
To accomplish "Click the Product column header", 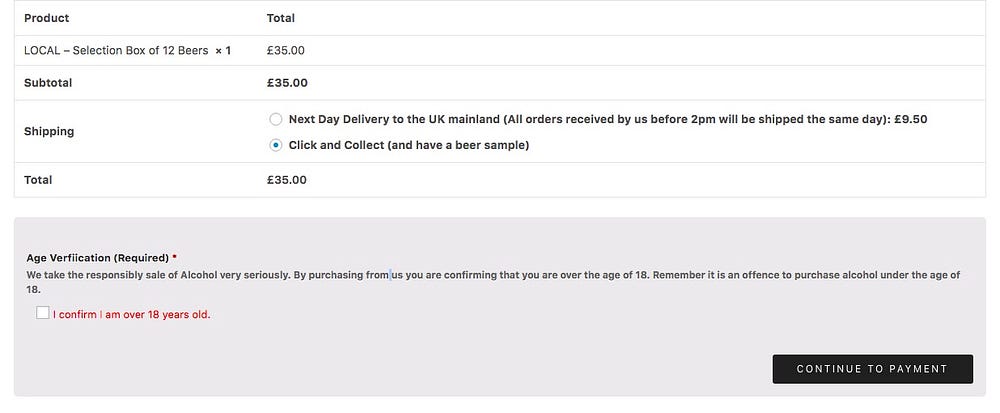I will click(46, 18).
